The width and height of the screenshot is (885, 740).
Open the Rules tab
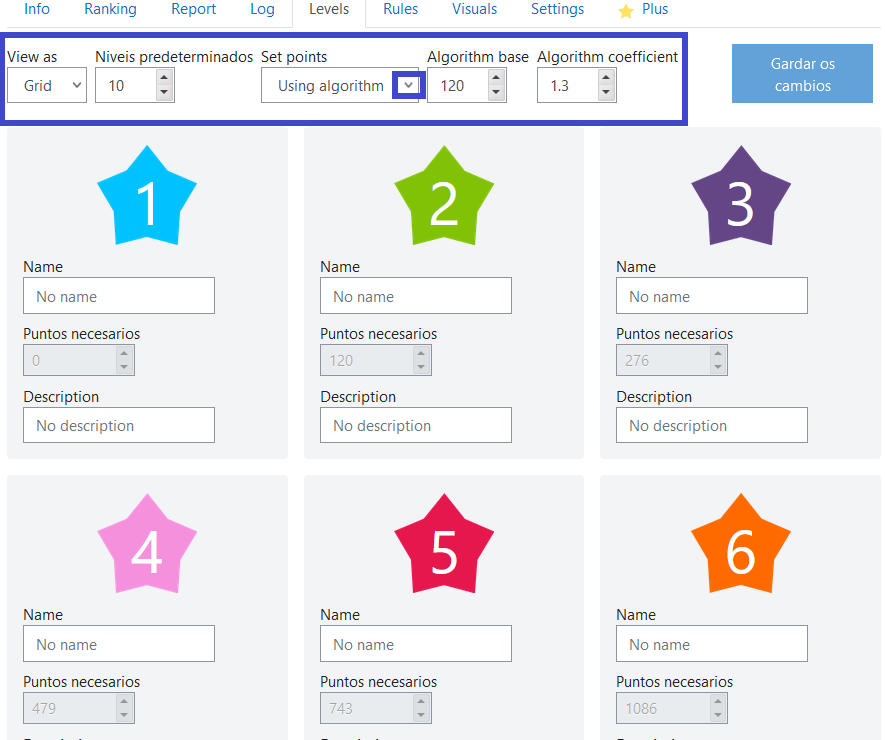400,10
